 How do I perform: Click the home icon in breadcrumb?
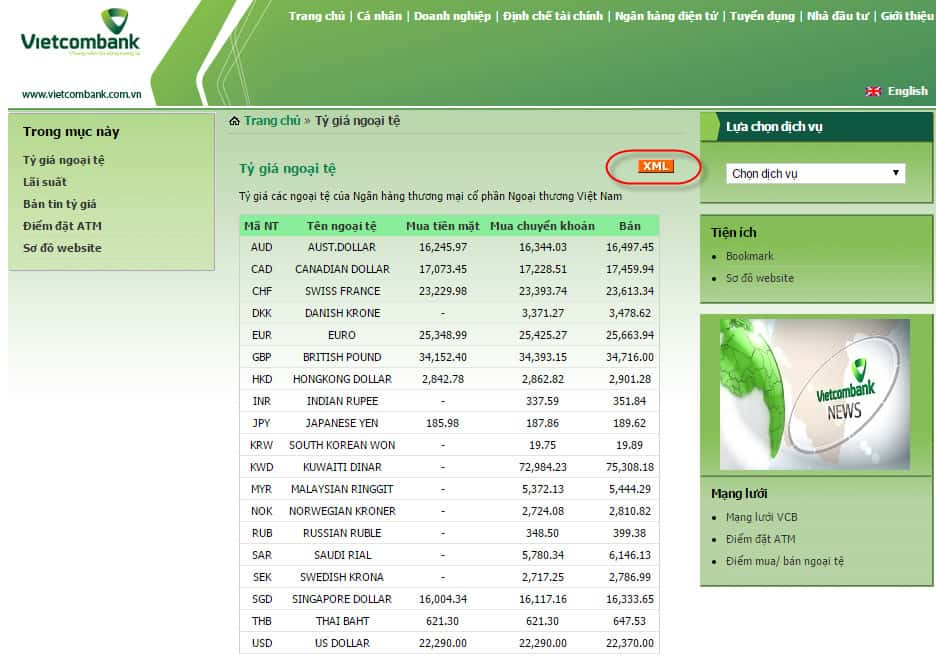(x=235, y=121)
